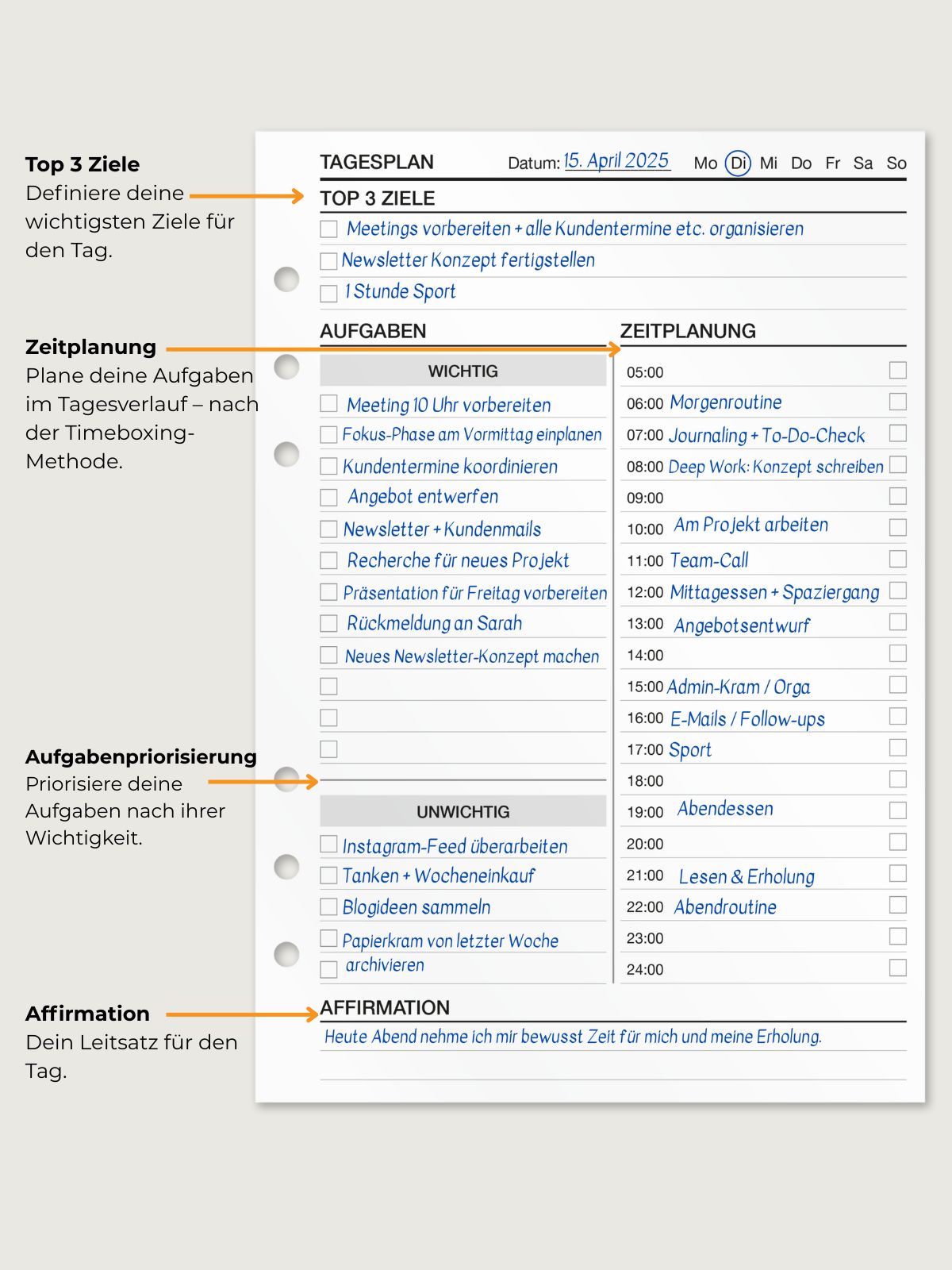
Task: Select 'Fr' in the weekday row
Action: point(832,164)
